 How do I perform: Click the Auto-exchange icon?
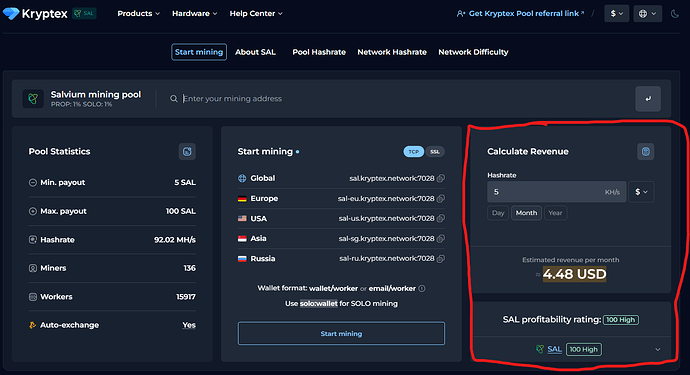(33, 325)
